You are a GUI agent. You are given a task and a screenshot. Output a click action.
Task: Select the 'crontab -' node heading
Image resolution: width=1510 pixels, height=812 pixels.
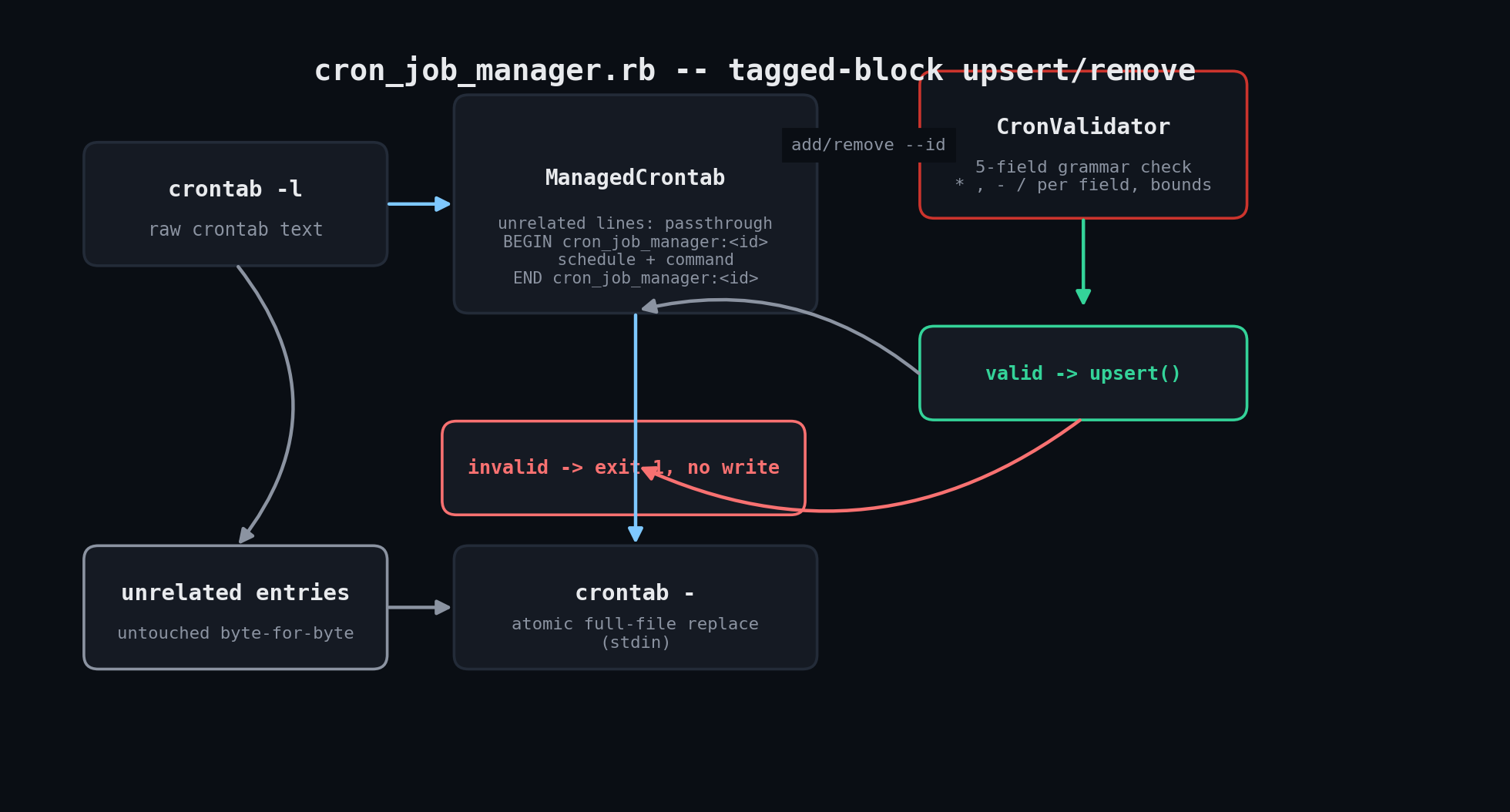pyautogui.click(x=636, y=593)
